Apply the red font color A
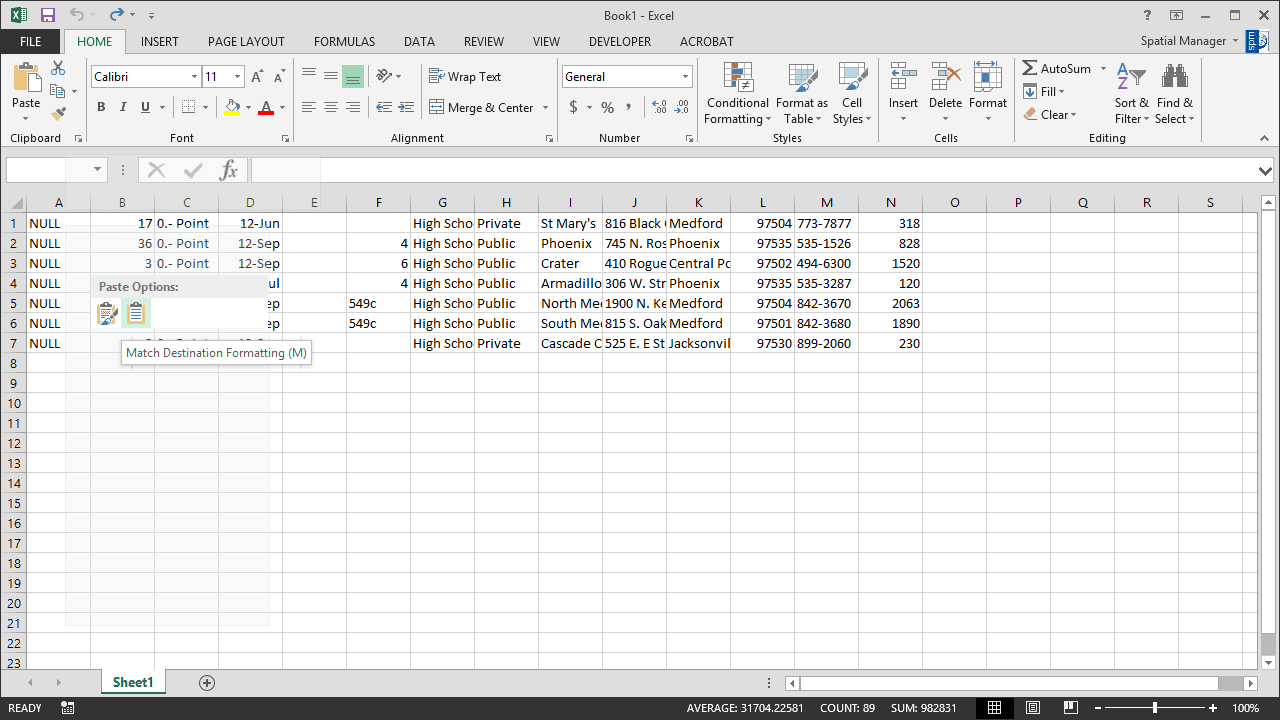The height and width of the screenshot is (720, 1280). [x=266, y=107]
